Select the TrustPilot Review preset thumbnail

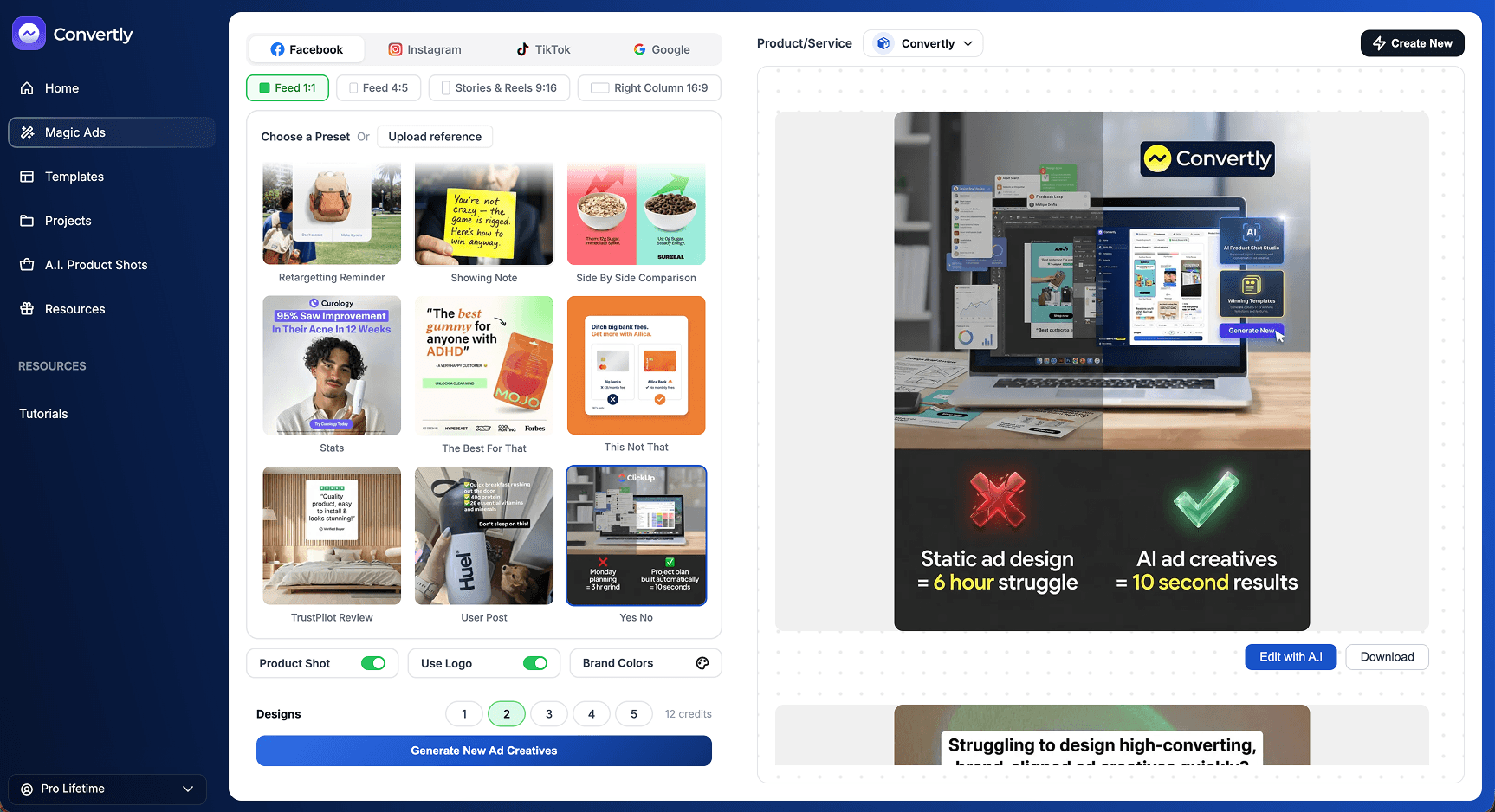coord(332,536)
